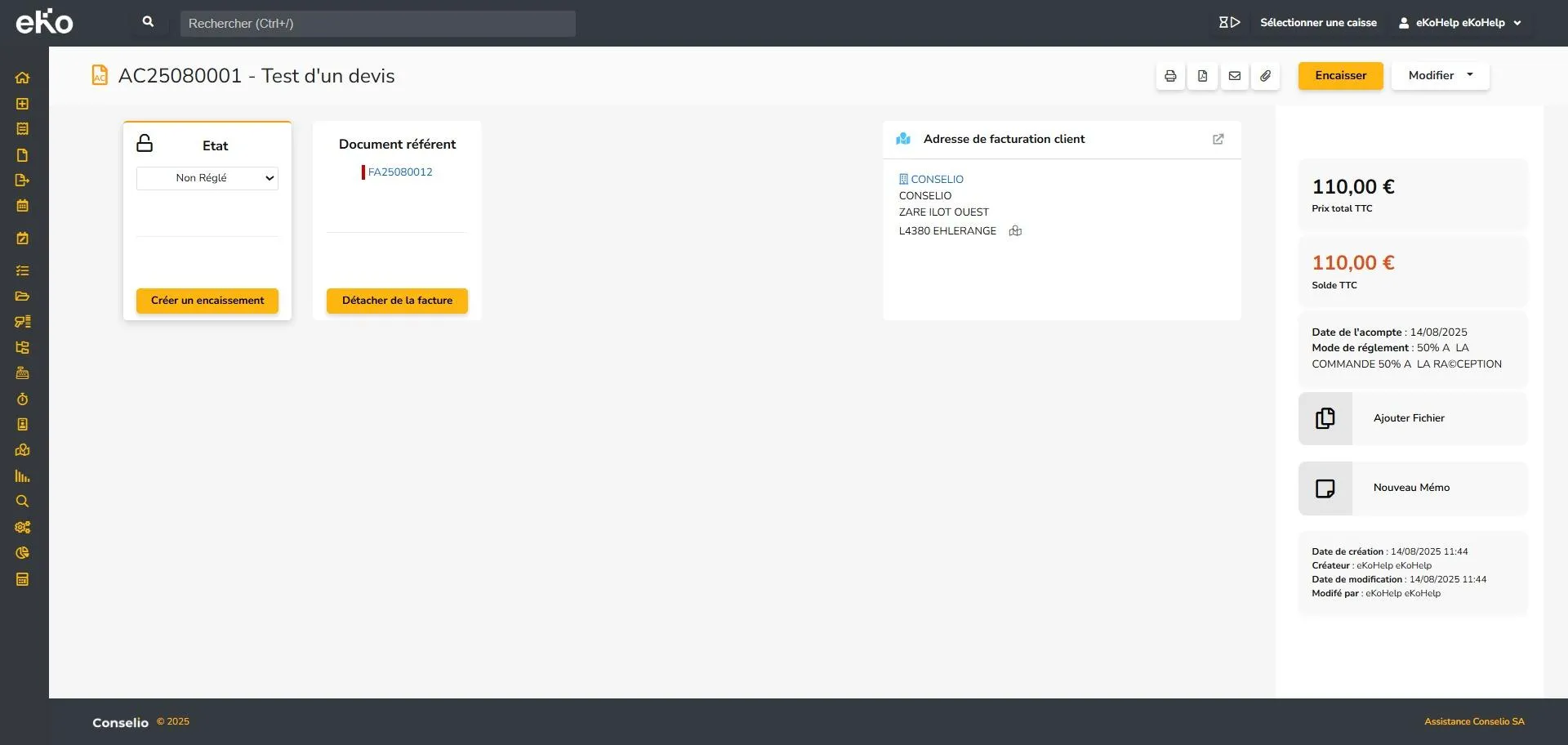Viewport: 1568px width, 745px height.
Task: Open the FA25080012 reference document link
Action: (400, 172)
